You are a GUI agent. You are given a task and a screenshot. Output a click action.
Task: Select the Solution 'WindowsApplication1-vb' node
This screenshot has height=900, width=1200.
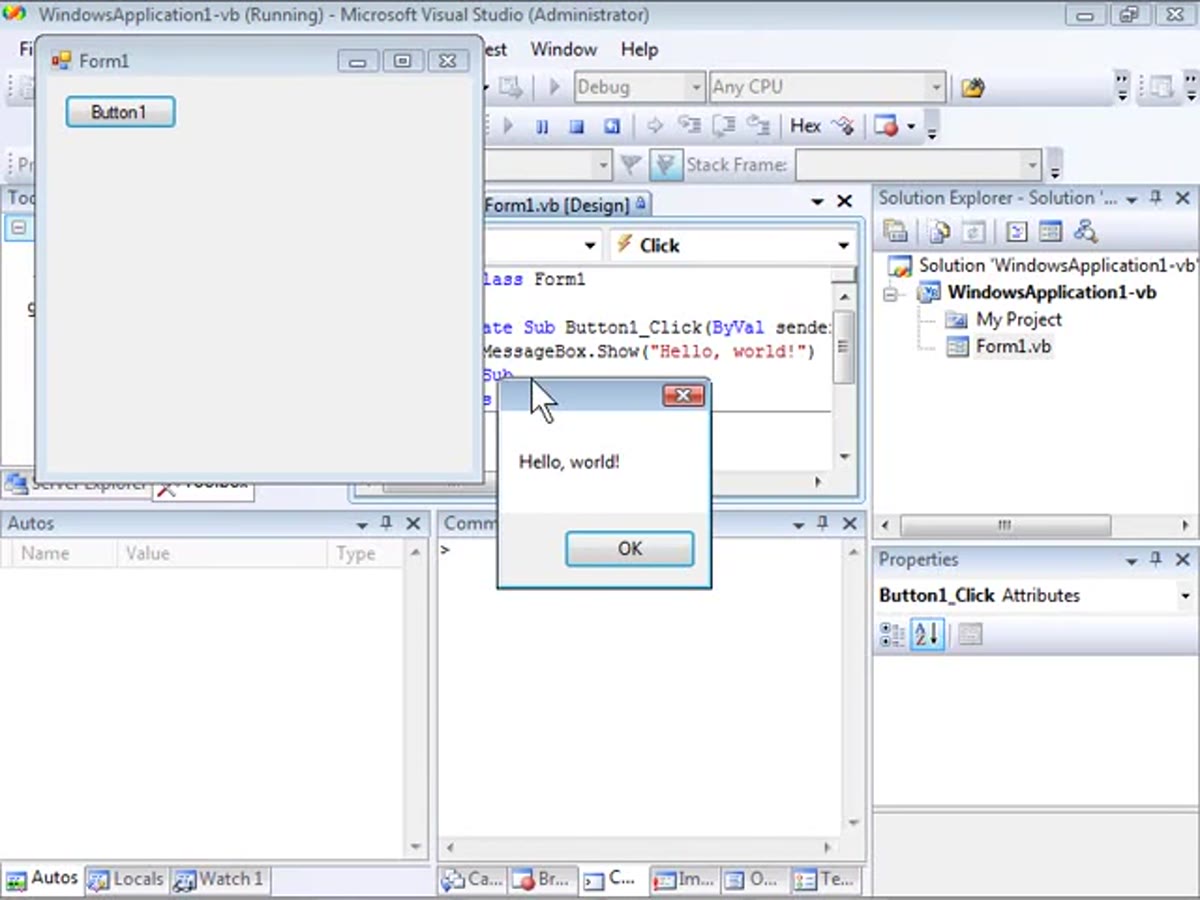pos(1058,265)
